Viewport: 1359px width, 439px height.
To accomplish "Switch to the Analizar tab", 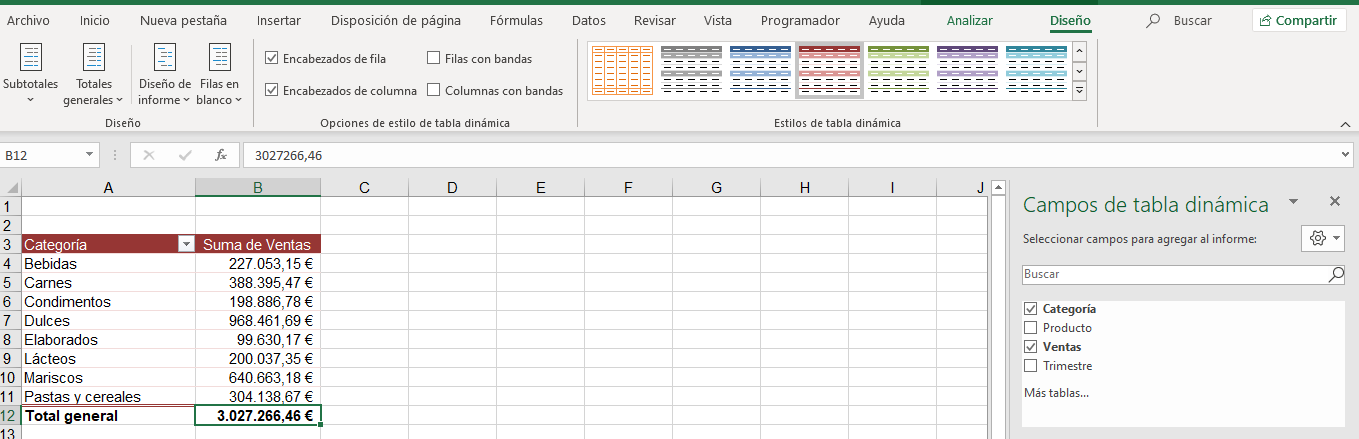I will (x=969, y=20).
